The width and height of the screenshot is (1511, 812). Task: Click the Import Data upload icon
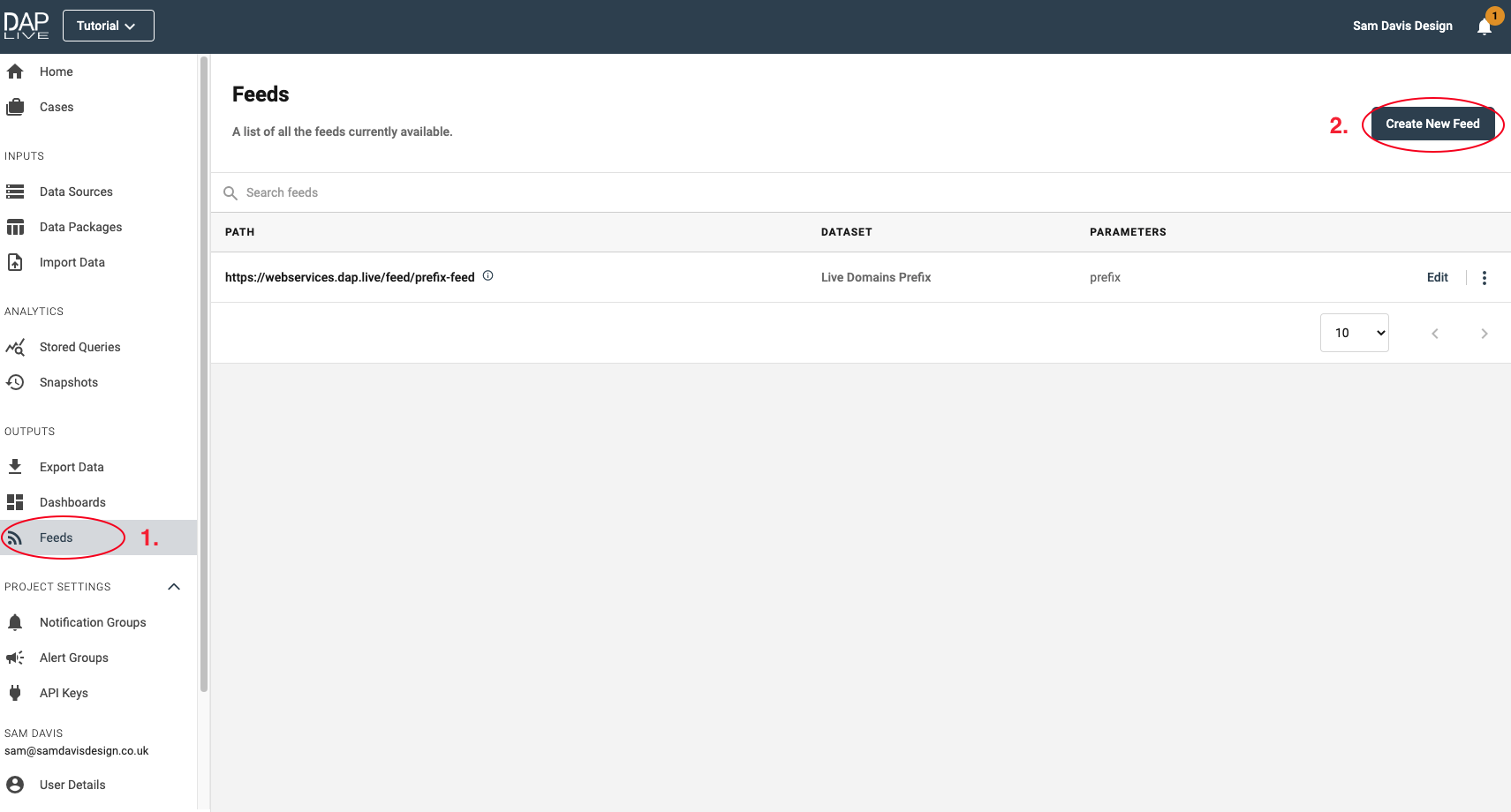click(x=15, y=262)
